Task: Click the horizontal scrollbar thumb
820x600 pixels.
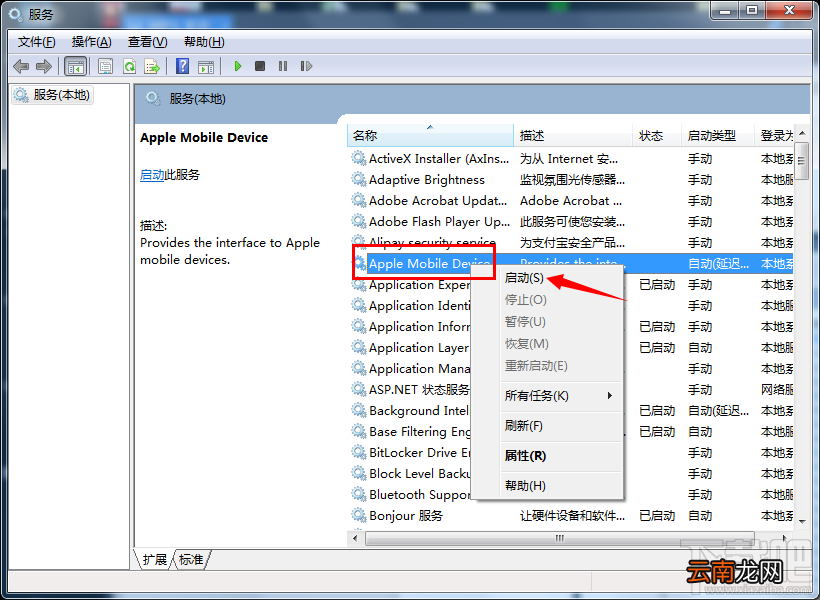Action: (x=560, y=538)
